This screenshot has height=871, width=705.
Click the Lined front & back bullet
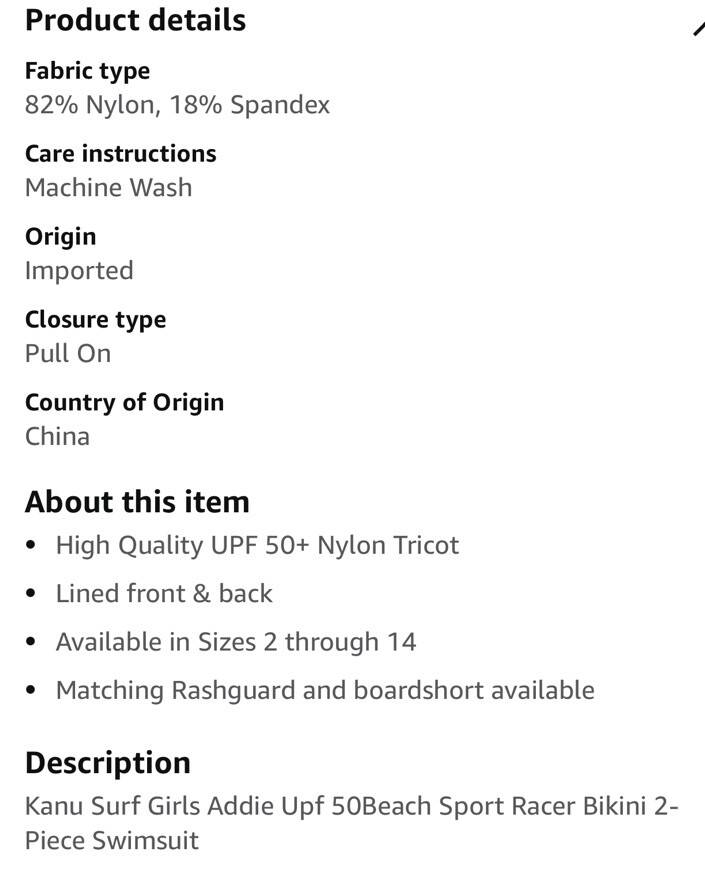[164, 593]
